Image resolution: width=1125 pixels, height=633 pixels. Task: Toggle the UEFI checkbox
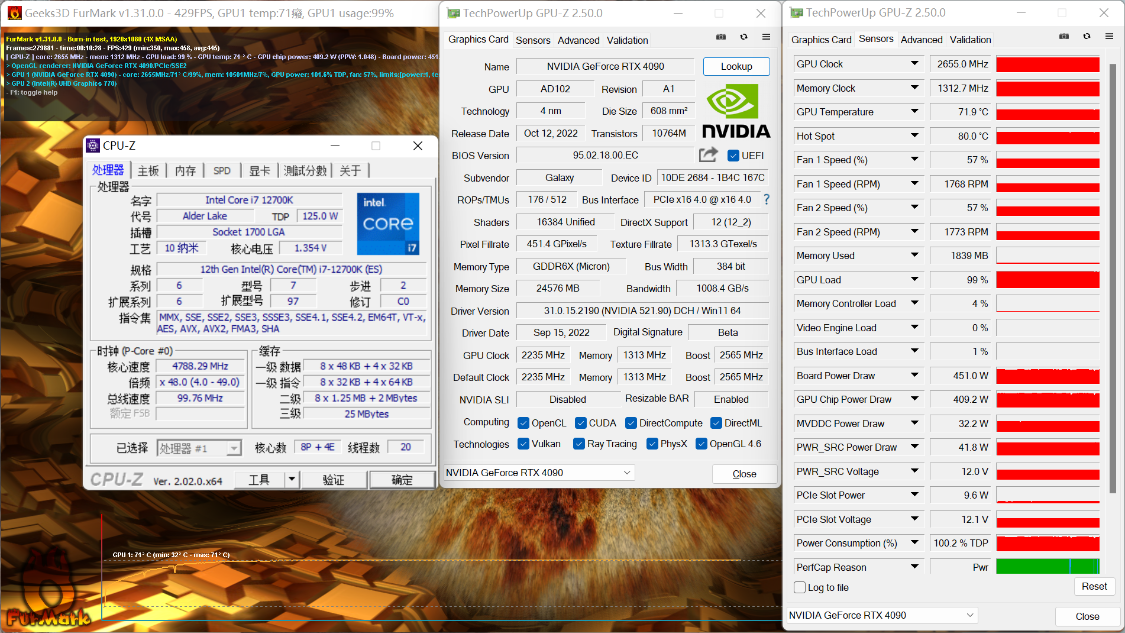(x=733, y=156)
